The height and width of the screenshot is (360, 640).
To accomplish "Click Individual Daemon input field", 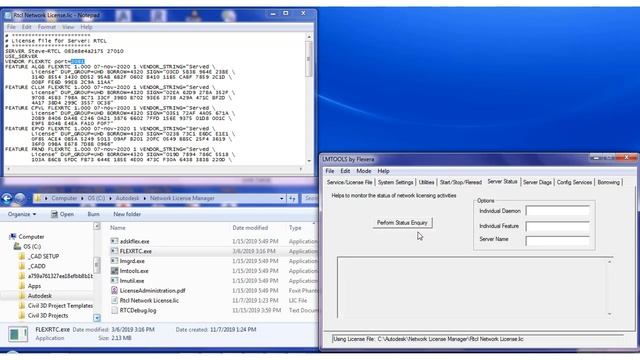I will point(558,211).
